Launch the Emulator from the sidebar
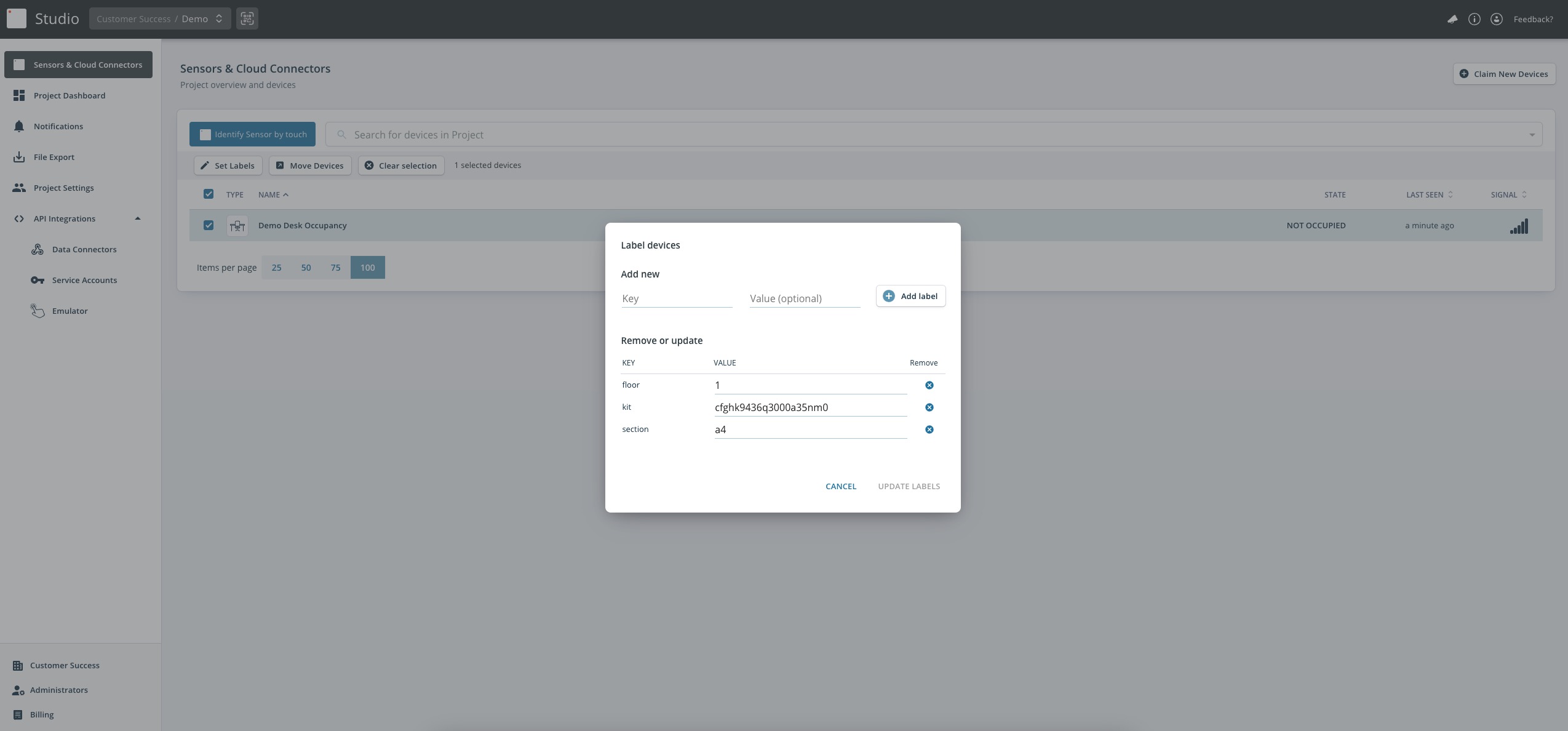 coord(70,311)
